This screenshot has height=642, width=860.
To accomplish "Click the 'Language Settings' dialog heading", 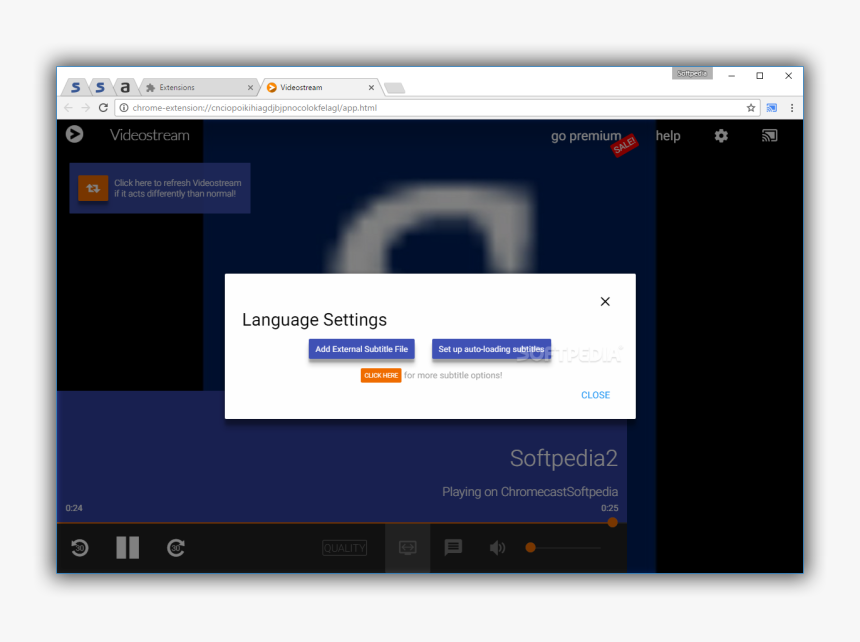I will pos(314,320).
